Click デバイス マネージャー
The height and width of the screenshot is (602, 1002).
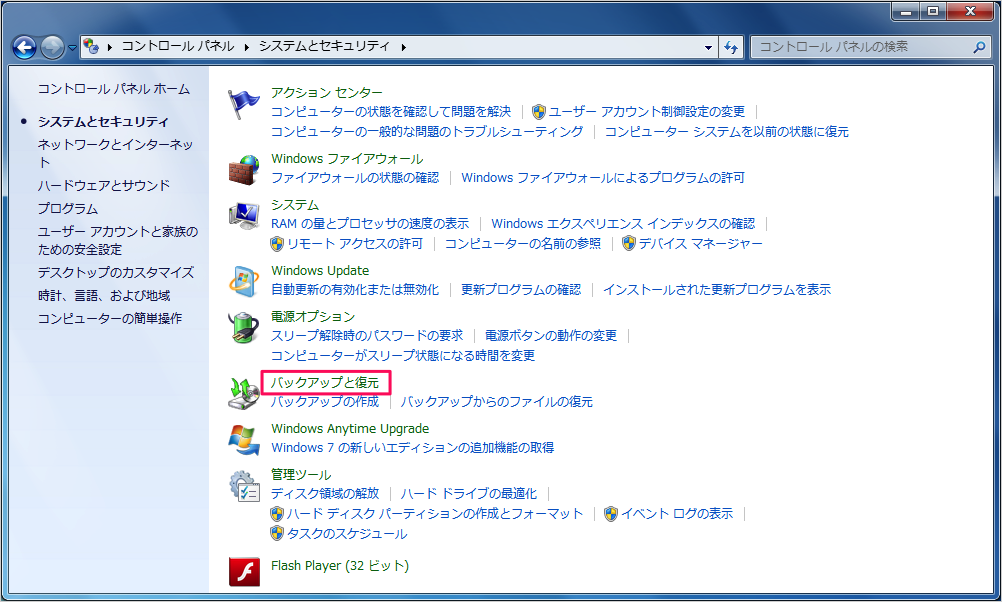[x=700, y=243]
